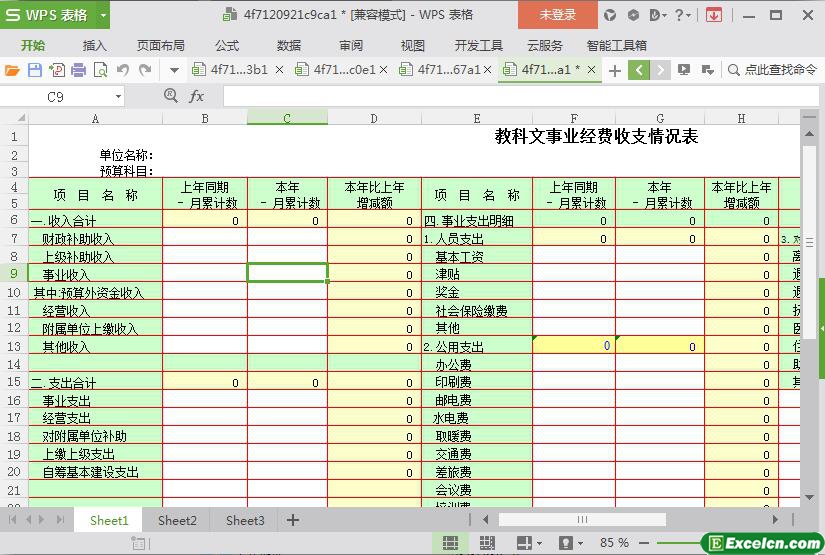The height and width of the screenshot is (555, 825).
Task: Open the Name Box dropdown arrow
Action: click(118, 97)
